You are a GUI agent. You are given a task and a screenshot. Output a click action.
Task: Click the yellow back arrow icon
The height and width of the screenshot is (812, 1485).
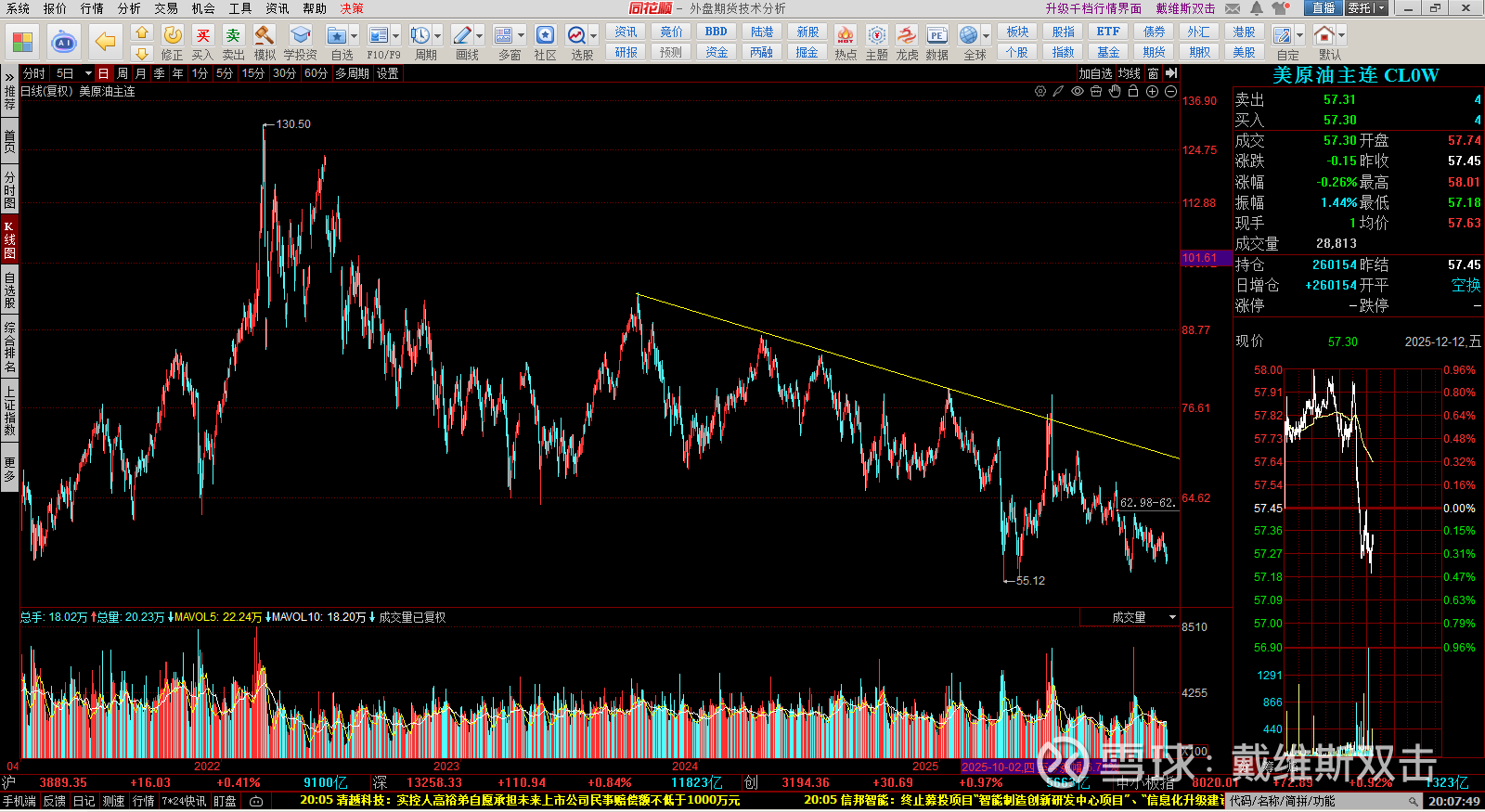105,42
